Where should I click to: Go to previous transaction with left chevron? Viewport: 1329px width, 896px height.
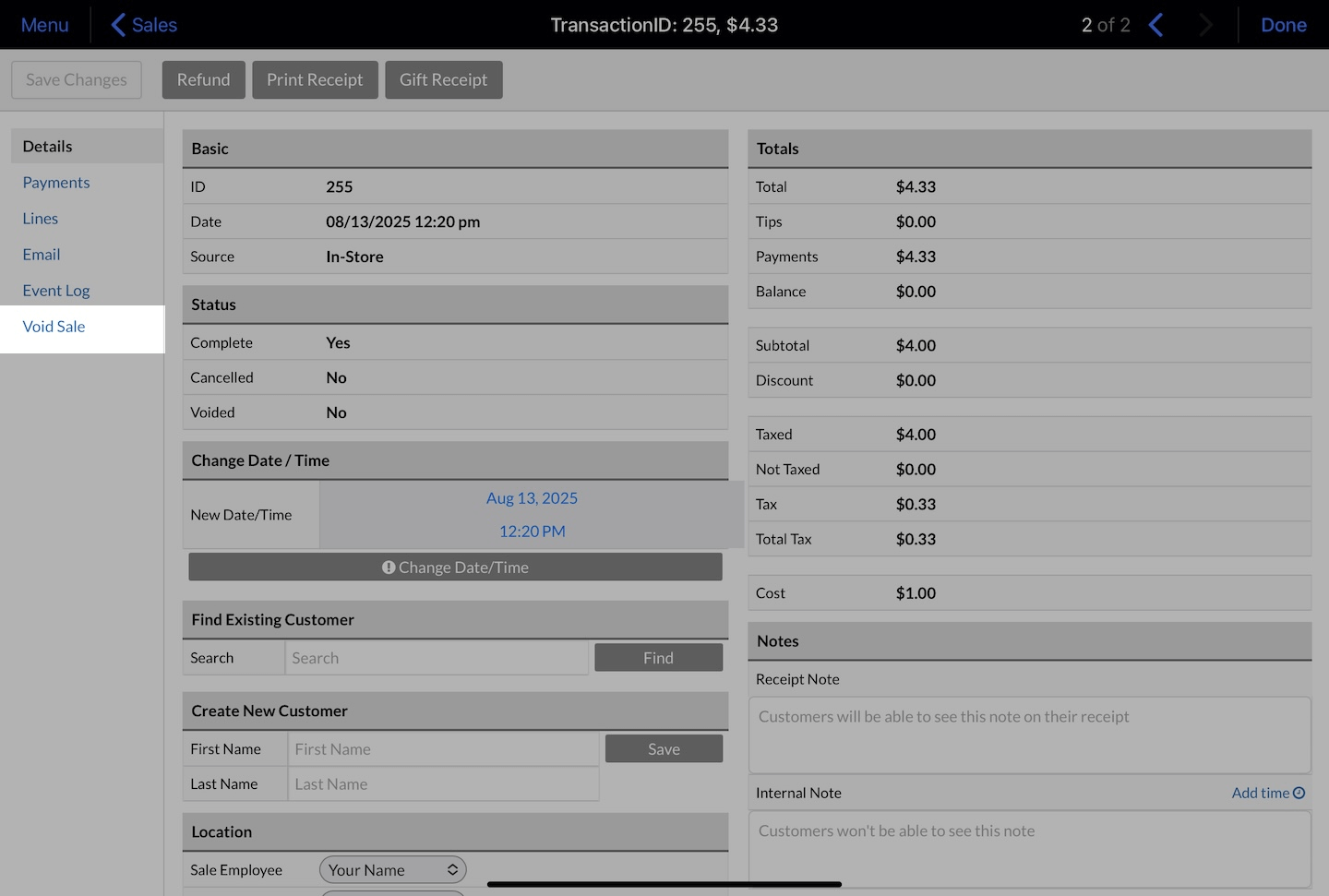(x=1155, y=25)
